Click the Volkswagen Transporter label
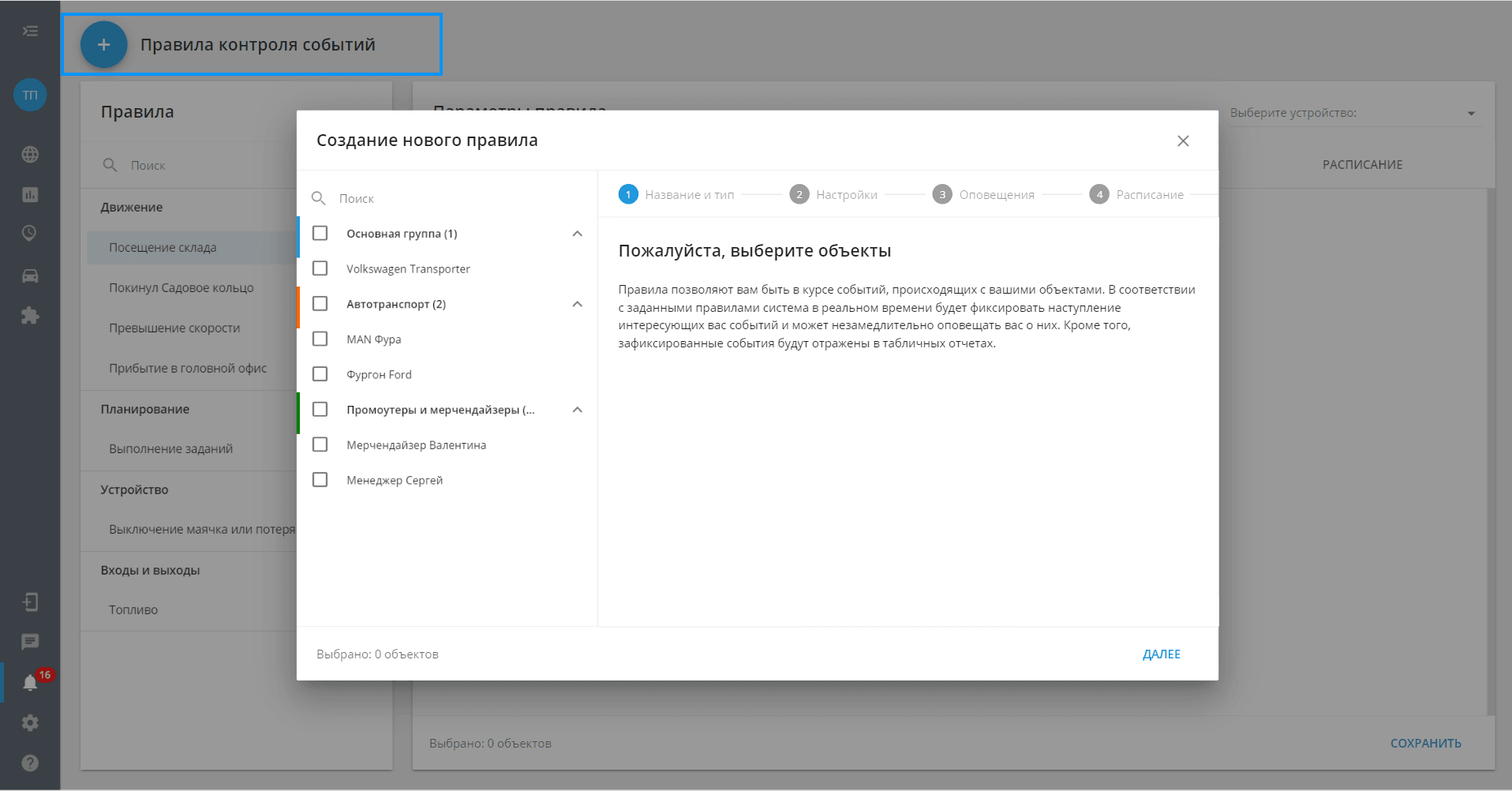 pos(408,268)
